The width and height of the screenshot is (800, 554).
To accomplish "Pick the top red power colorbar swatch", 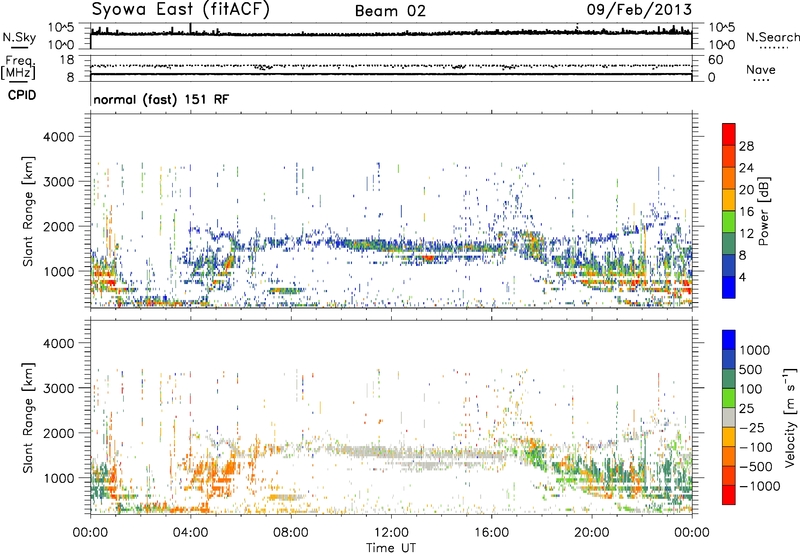I will [x=729, y=134].
